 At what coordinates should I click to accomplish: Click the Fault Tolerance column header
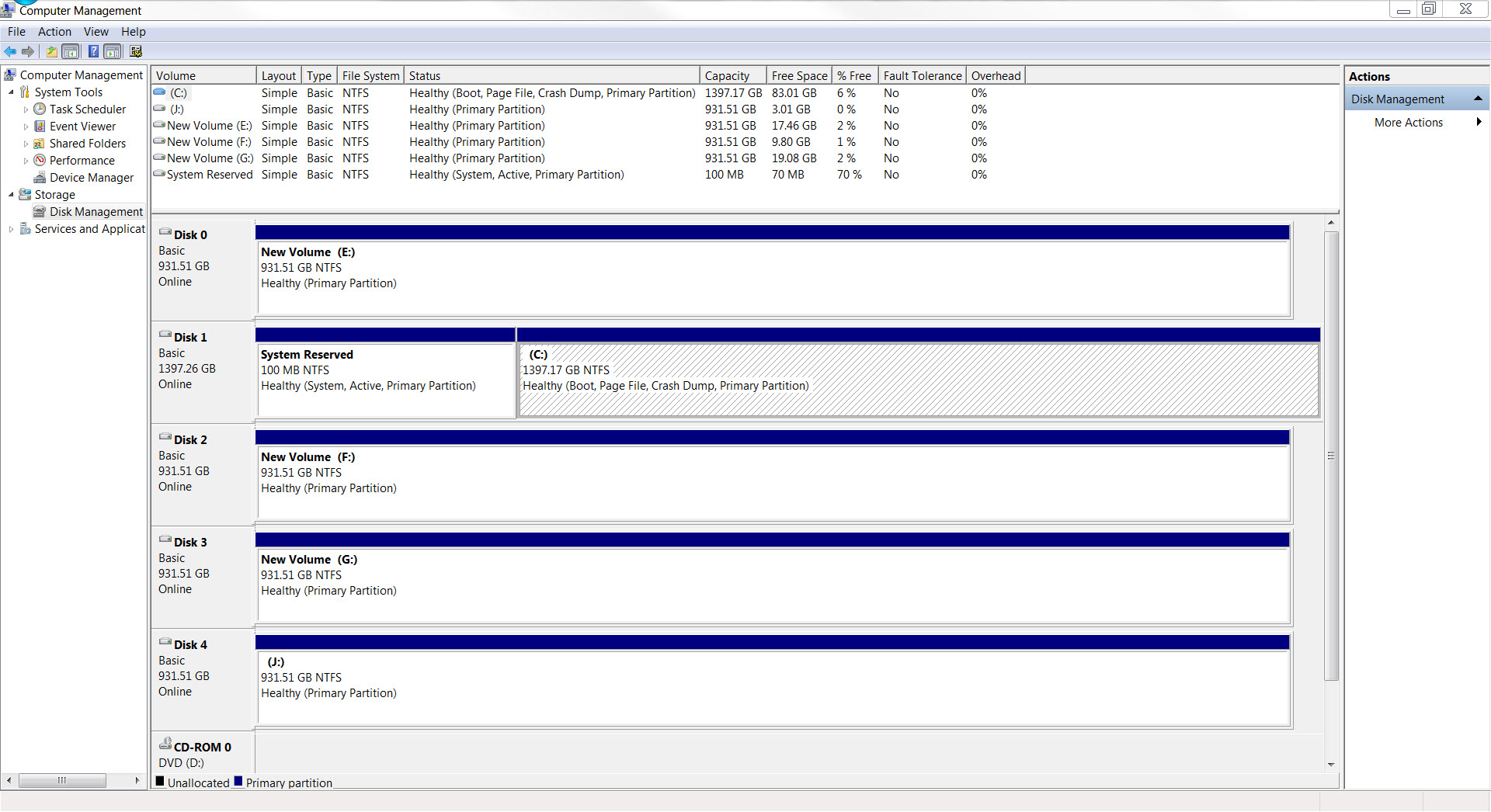click(923, 75)
